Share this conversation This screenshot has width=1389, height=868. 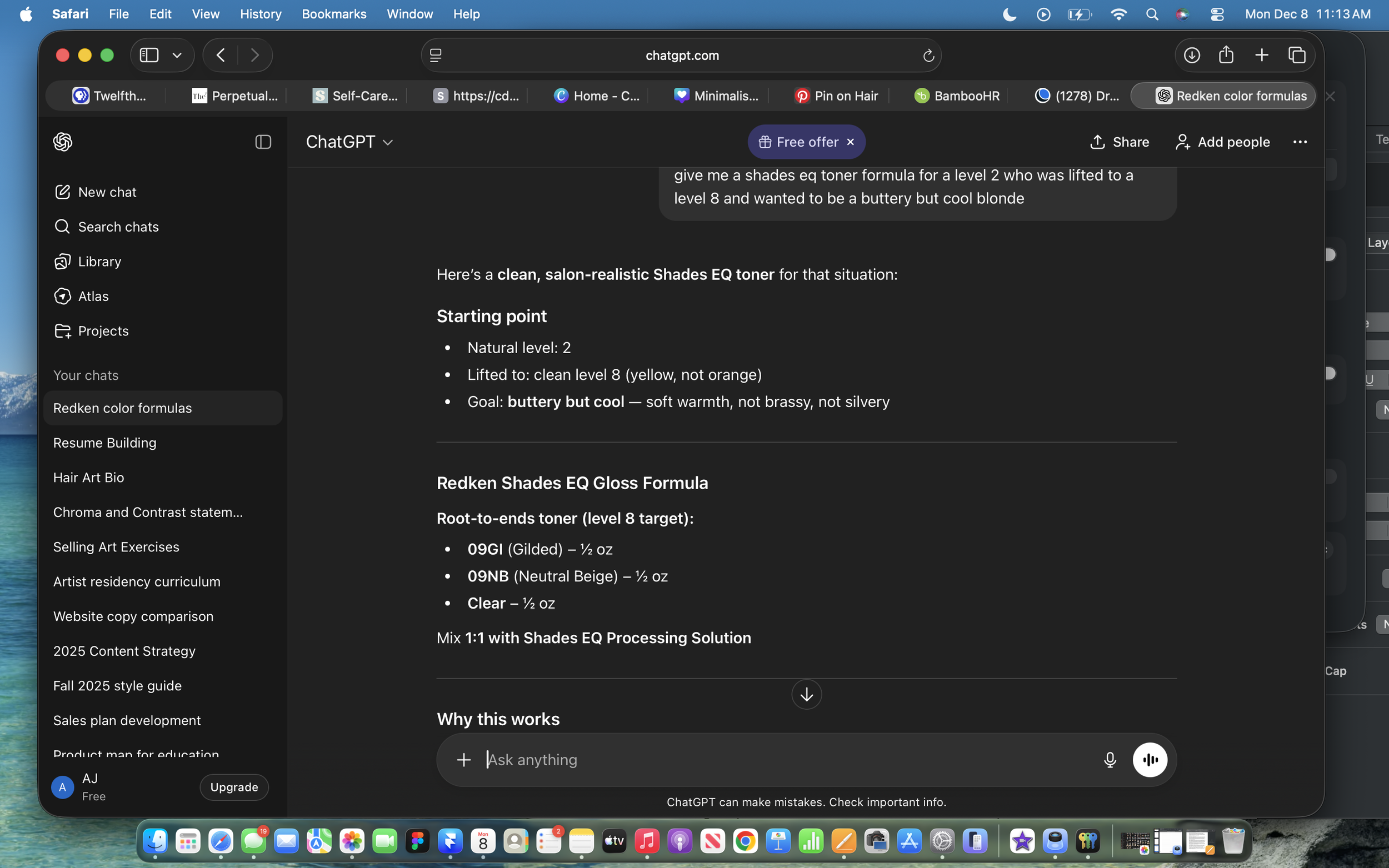pyautogui.click(x=1119, y=142)
